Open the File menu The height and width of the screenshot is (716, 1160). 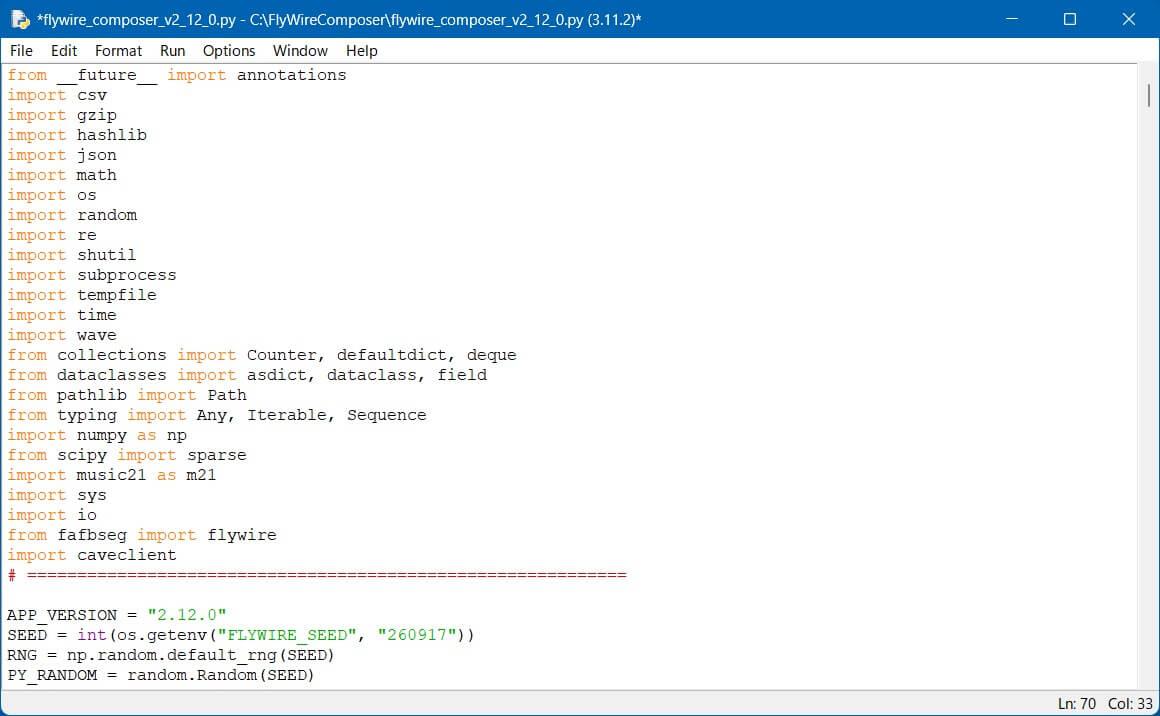pyautogui.click(x=21, y=51)
